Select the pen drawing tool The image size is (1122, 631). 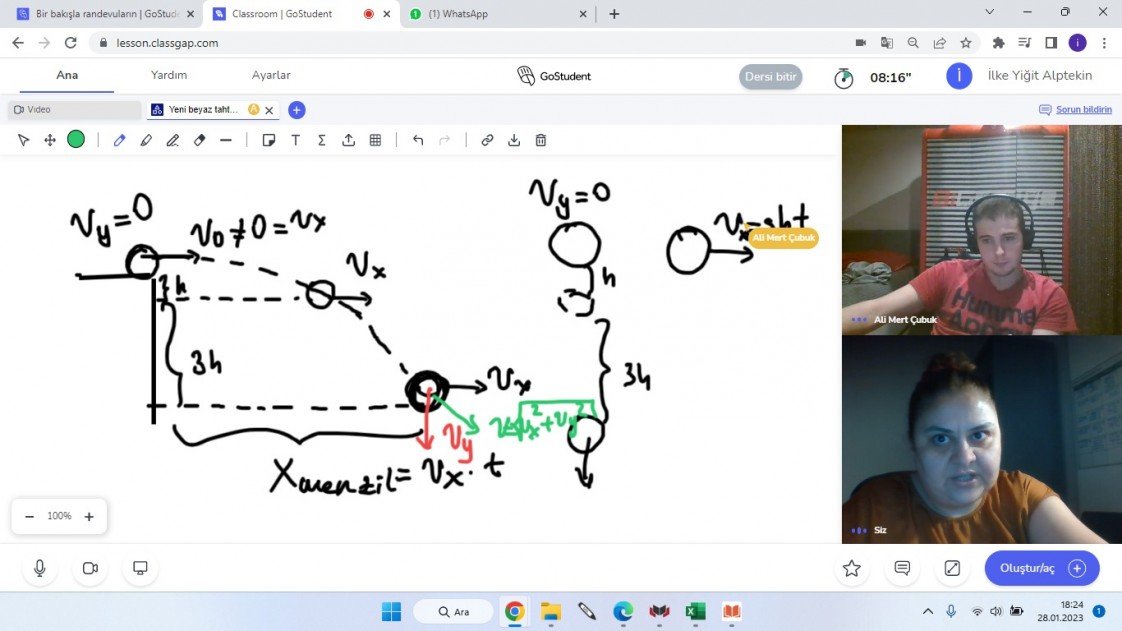[120, 140]
